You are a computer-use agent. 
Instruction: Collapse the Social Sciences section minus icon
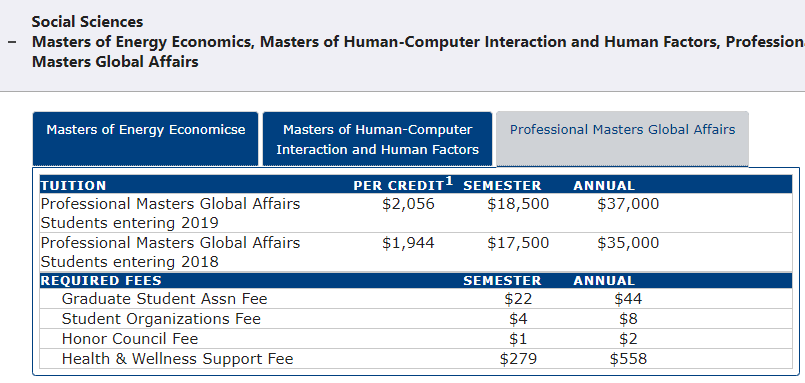tap(12, 42)
